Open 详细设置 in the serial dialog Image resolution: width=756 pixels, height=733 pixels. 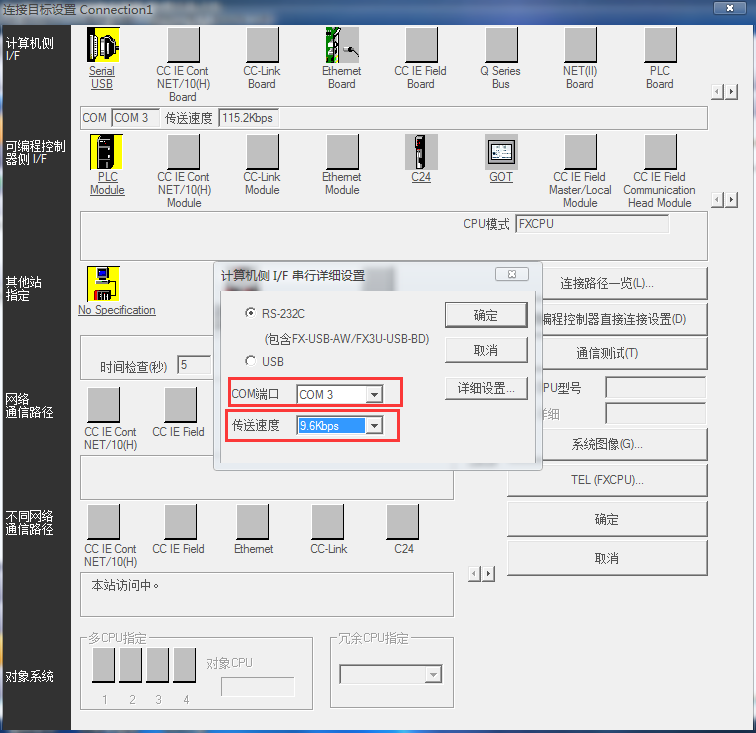485,388
